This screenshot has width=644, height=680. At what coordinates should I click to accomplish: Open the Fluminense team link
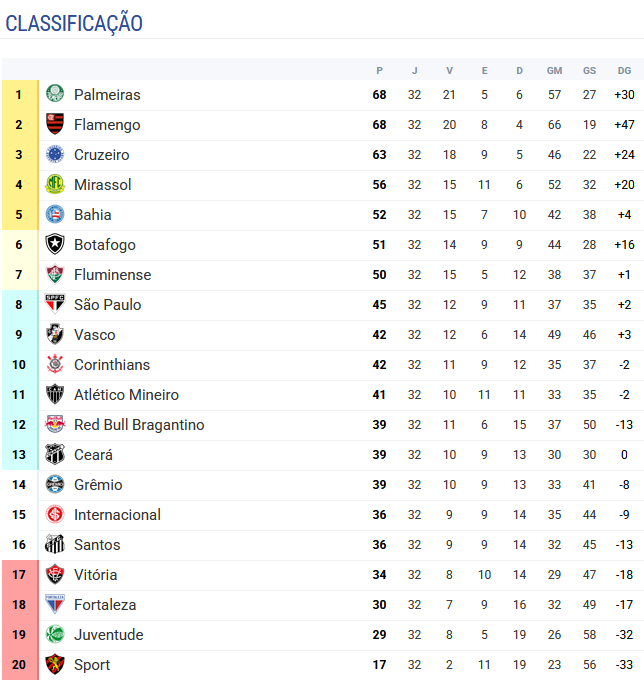(112, 275)
